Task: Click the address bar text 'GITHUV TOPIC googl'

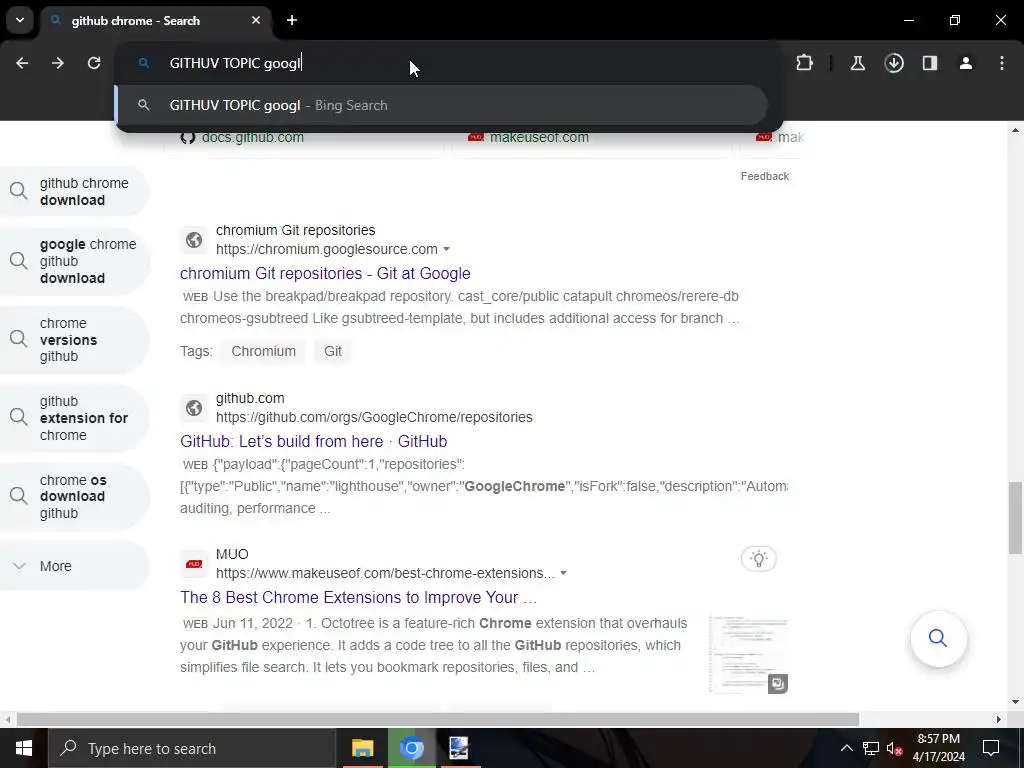Action: coord(234,63)
